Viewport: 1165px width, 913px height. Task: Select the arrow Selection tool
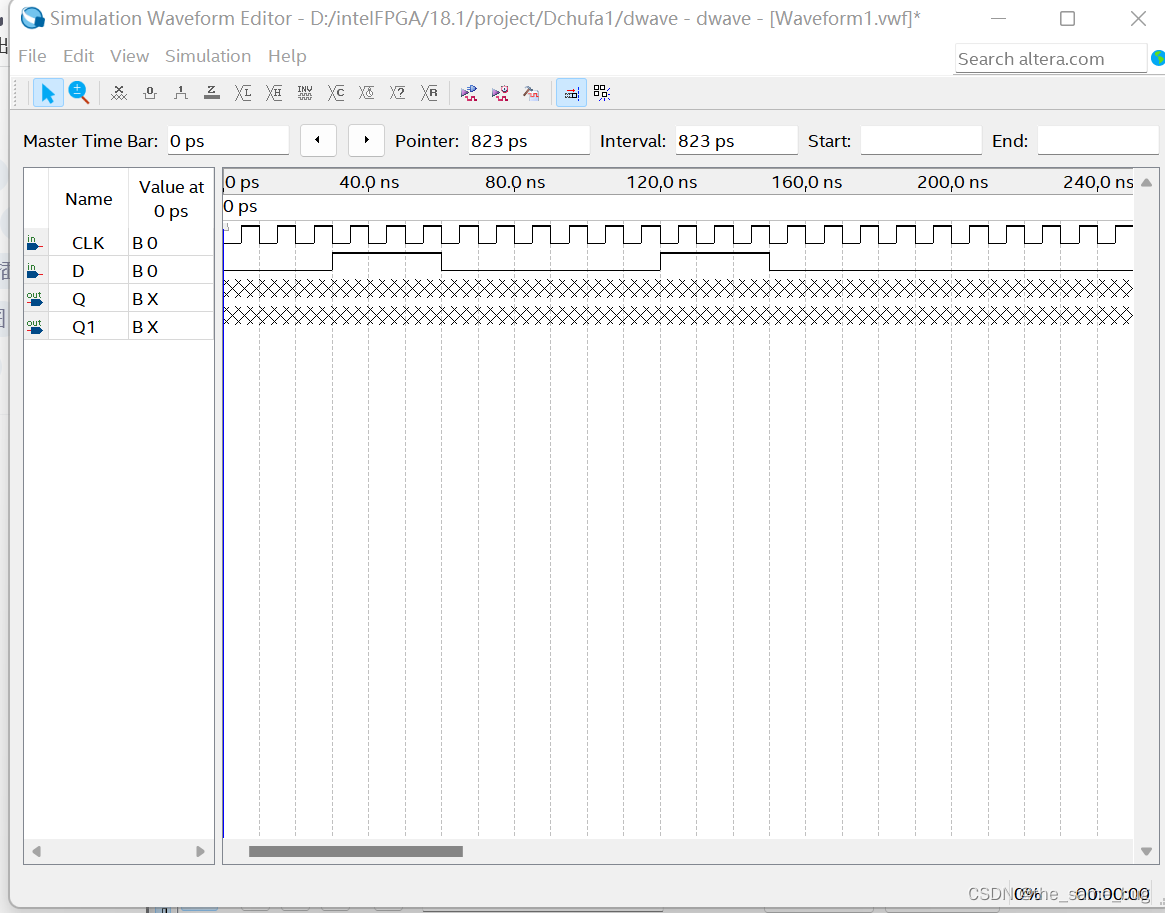tap(48, 93)
